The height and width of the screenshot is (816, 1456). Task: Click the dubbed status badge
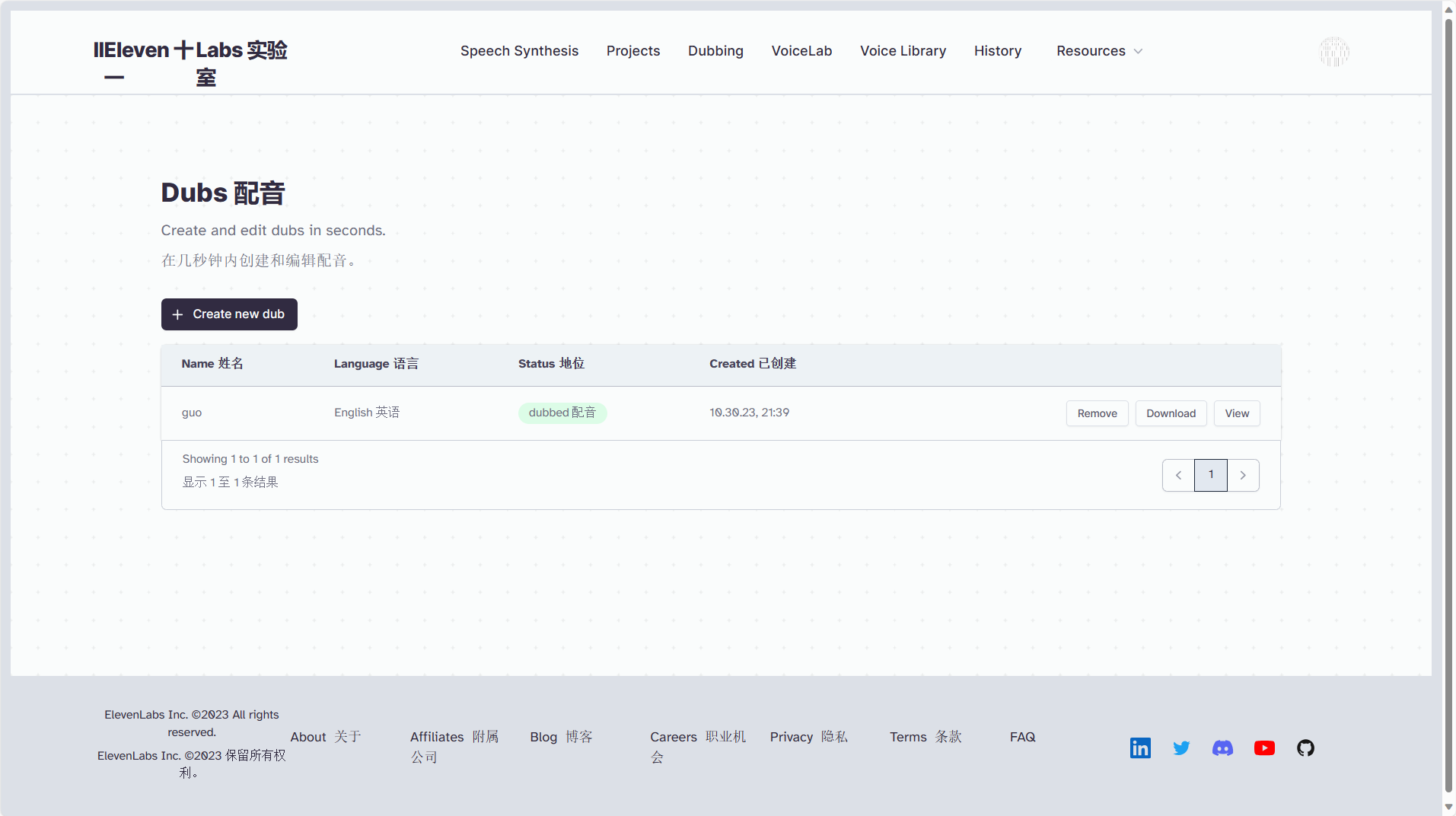point(562,413)
